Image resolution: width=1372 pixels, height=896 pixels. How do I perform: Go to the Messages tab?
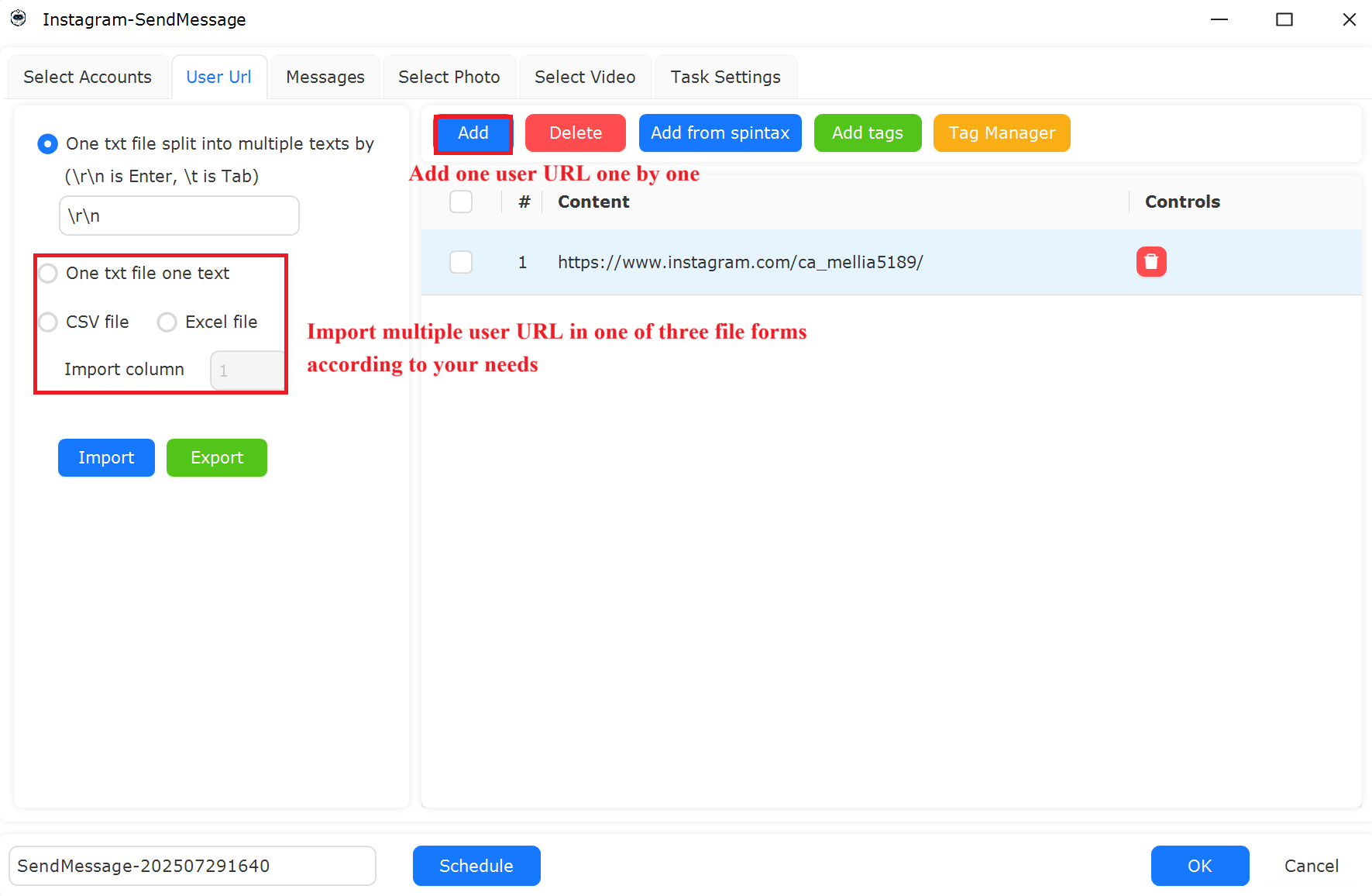tap(325, 77)
